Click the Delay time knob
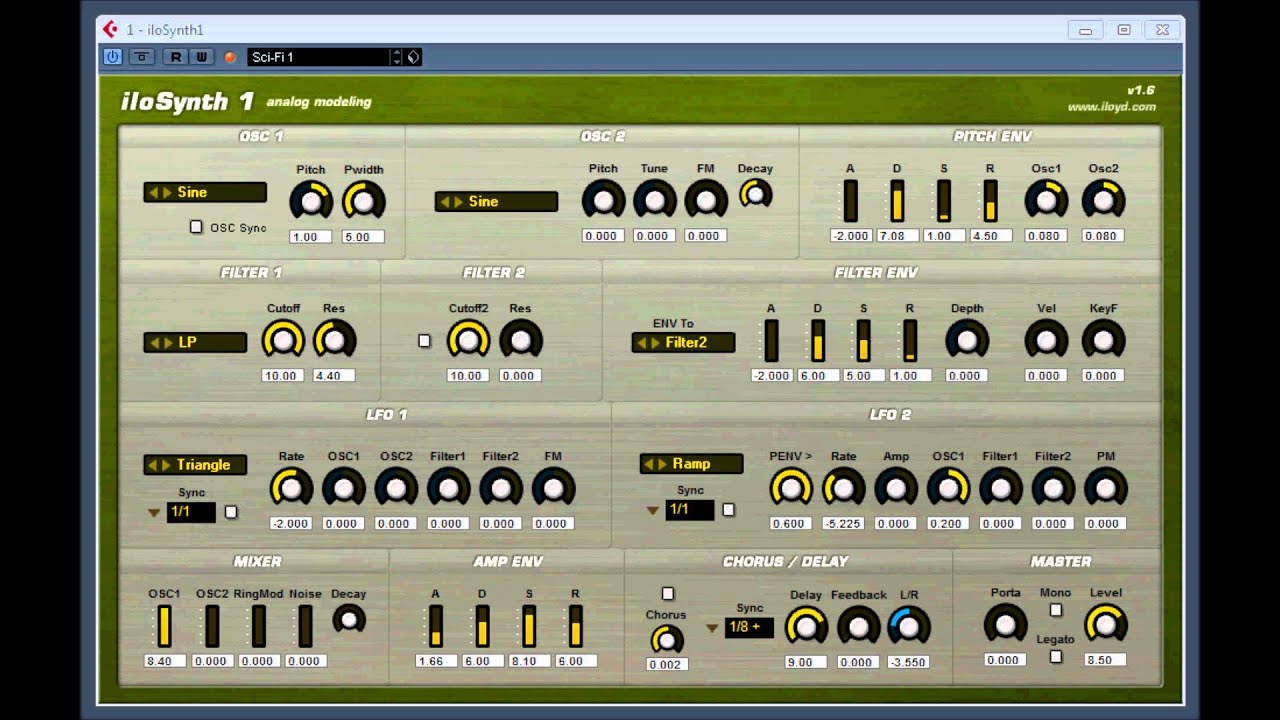This screenshot has width=1280, height=720. 806,626
